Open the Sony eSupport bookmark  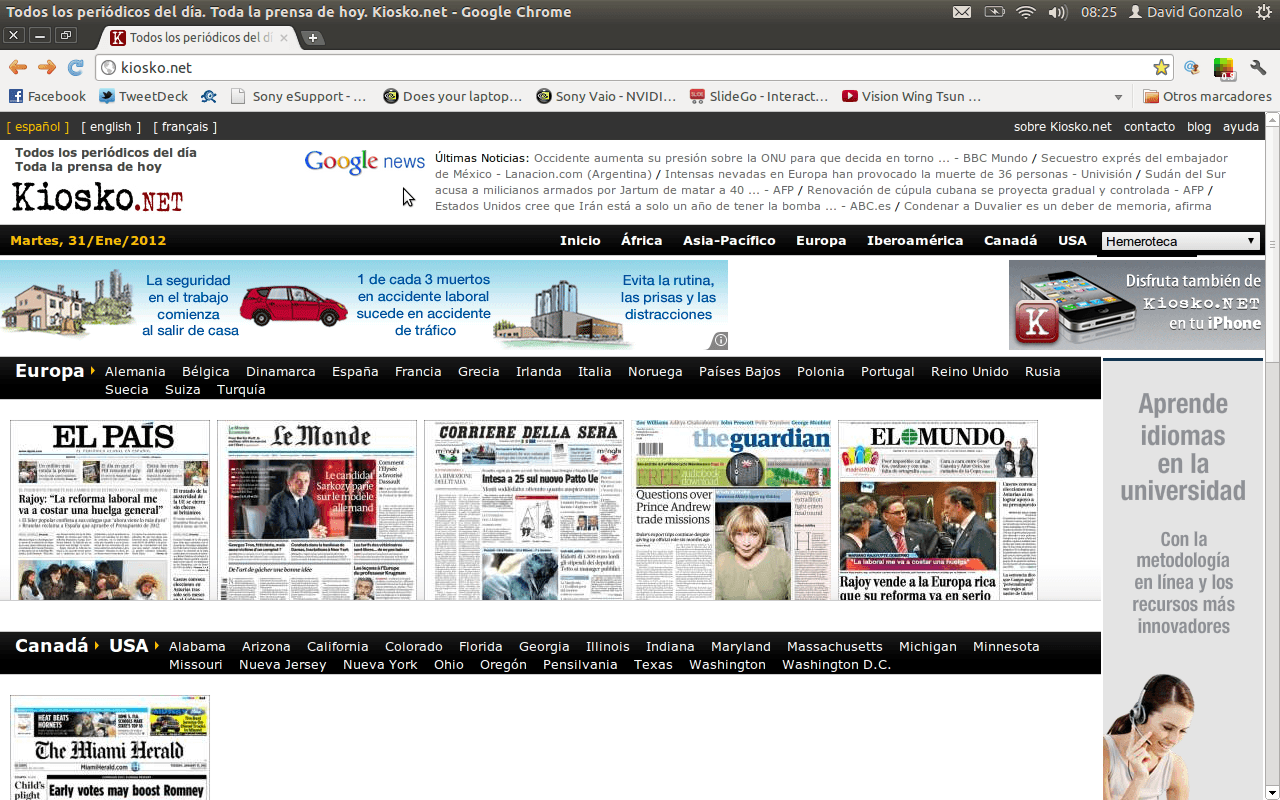[298, 96]
